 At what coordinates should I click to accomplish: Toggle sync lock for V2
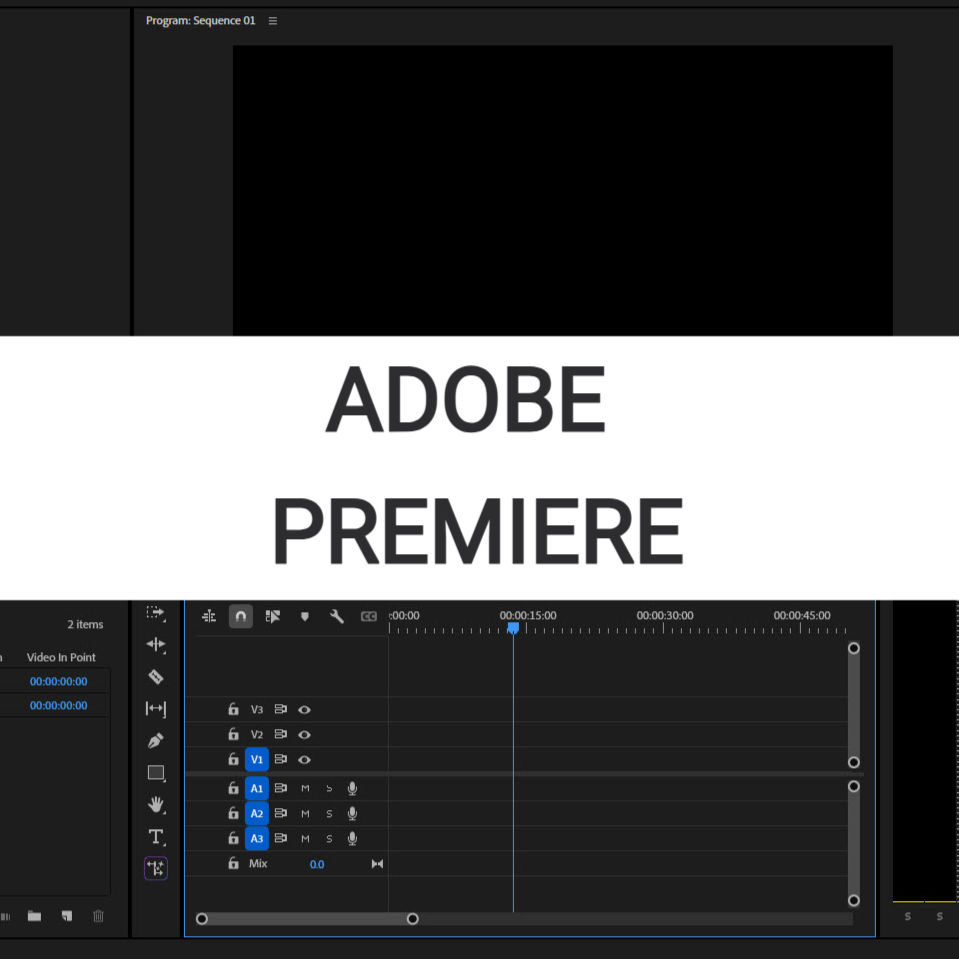click(281, 734)
